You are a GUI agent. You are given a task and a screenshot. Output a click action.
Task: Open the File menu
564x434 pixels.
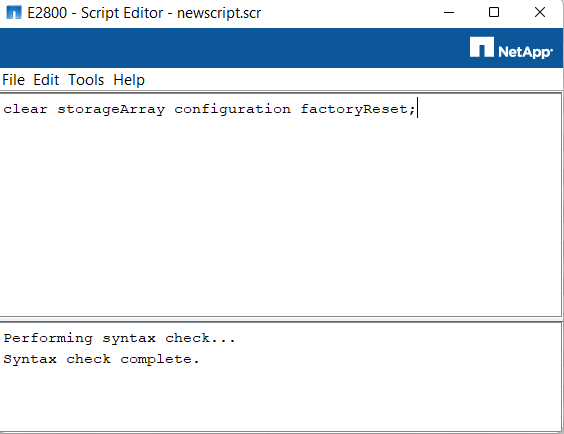(14, 80)
